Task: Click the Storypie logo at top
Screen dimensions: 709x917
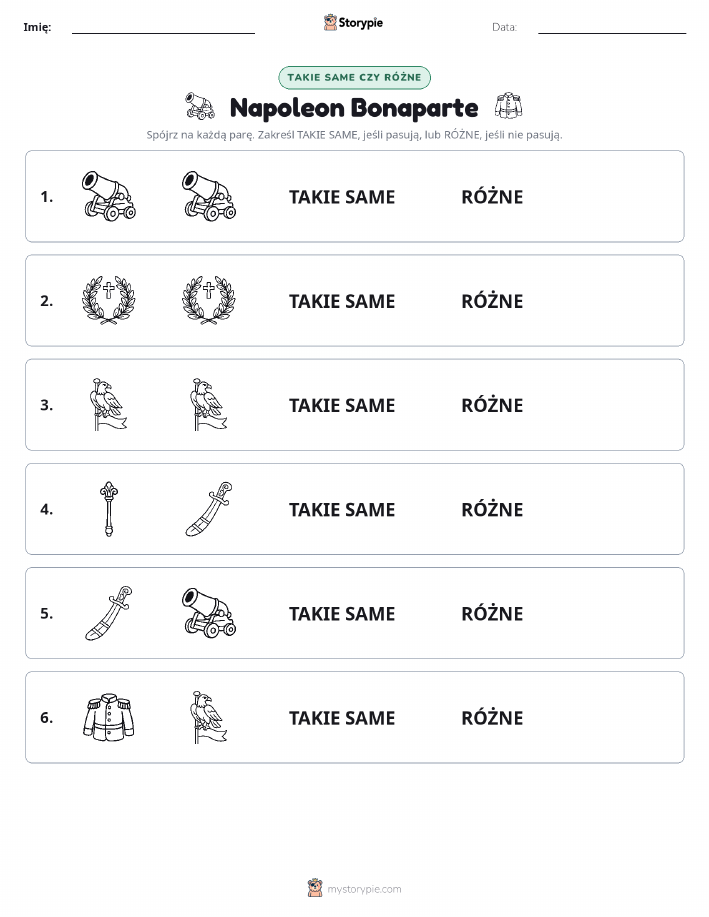Action: tap(353, 23)
